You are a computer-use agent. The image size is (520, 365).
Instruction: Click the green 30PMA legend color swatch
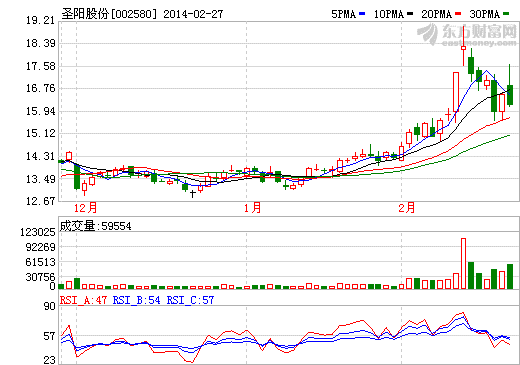pyautogui.click(x=506, y=14)
